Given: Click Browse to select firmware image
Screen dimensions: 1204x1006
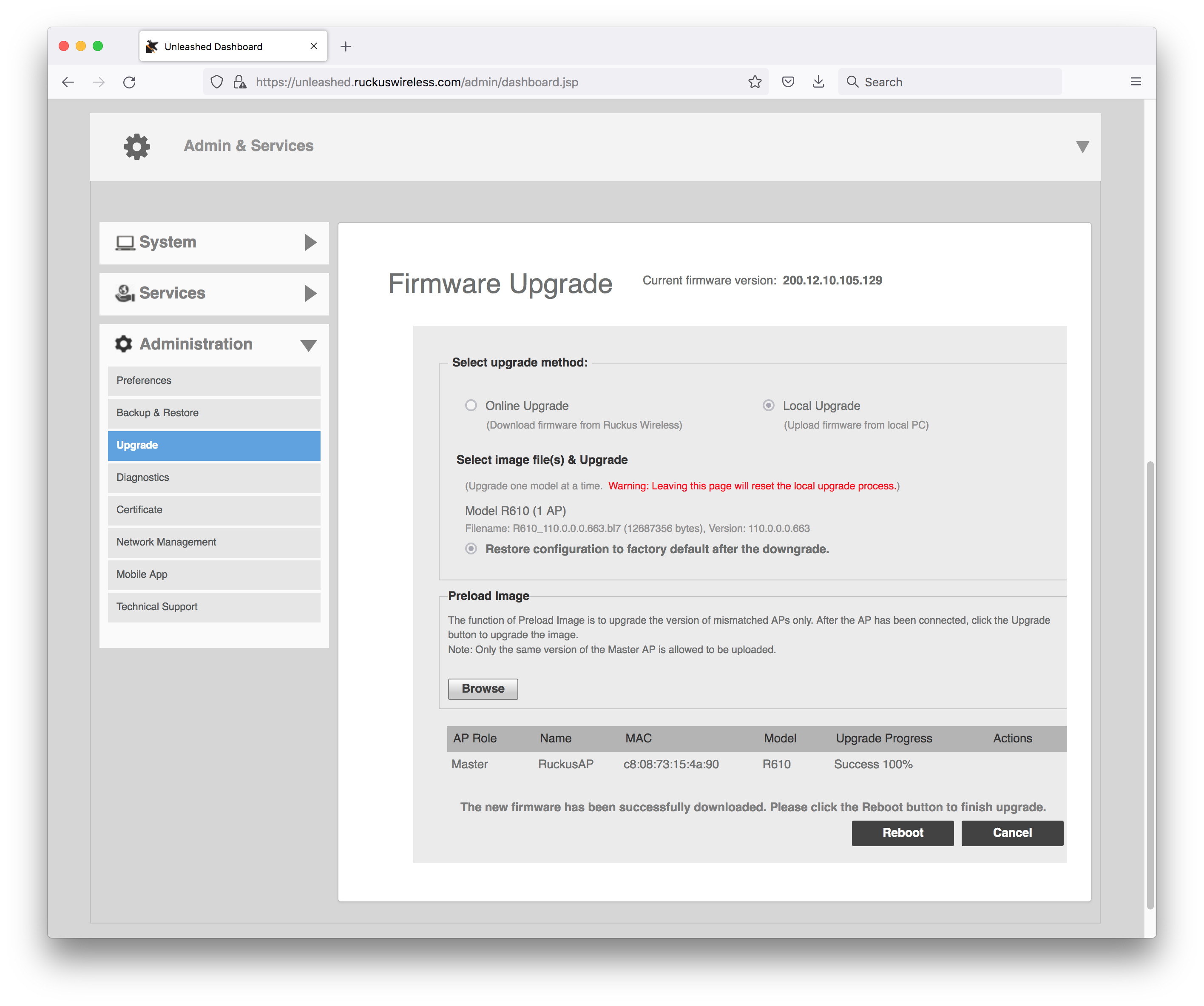Looking at the screenshot, I should (482, 688).
